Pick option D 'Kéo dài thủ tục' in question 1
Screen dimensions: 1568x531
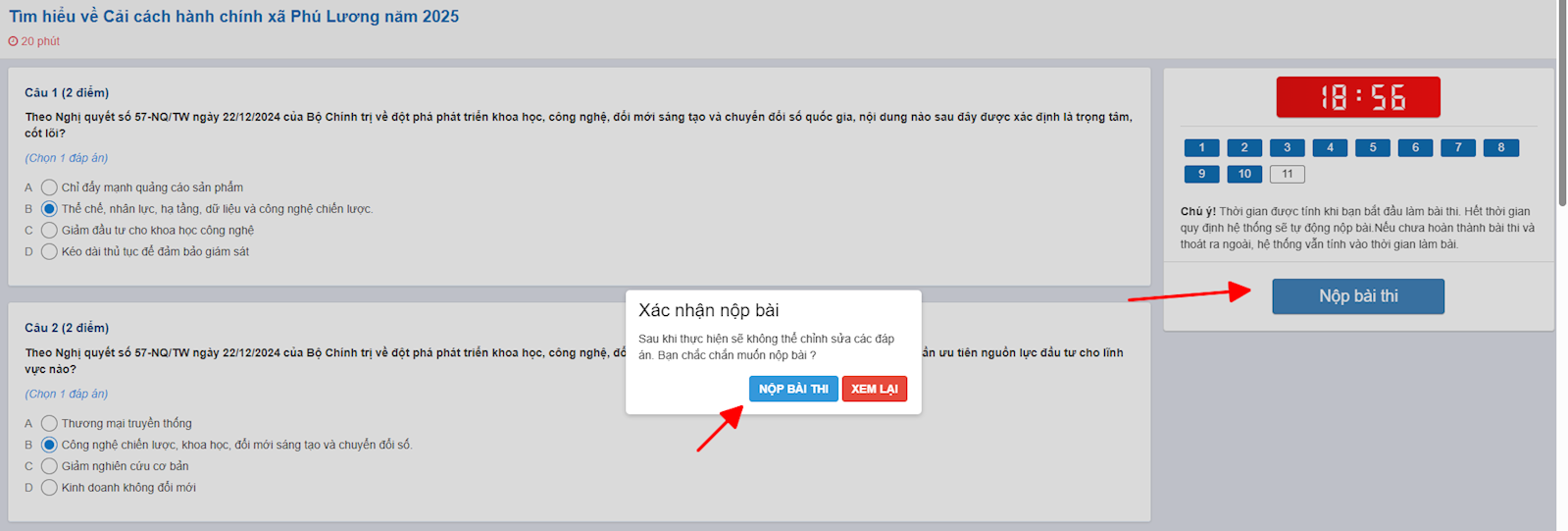(50, 252)
